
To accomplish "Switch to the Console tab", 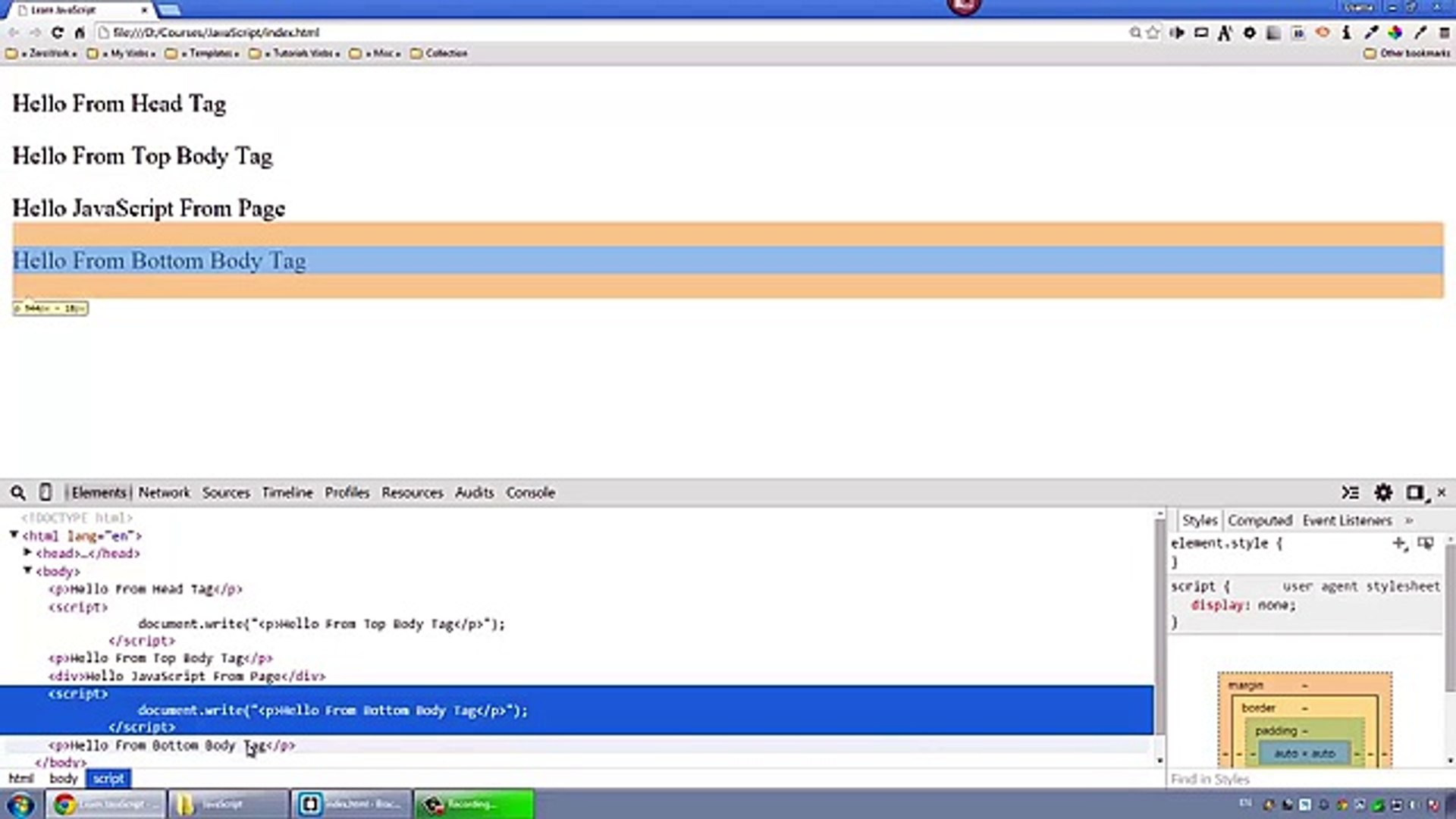I will (x=530, y=493).
